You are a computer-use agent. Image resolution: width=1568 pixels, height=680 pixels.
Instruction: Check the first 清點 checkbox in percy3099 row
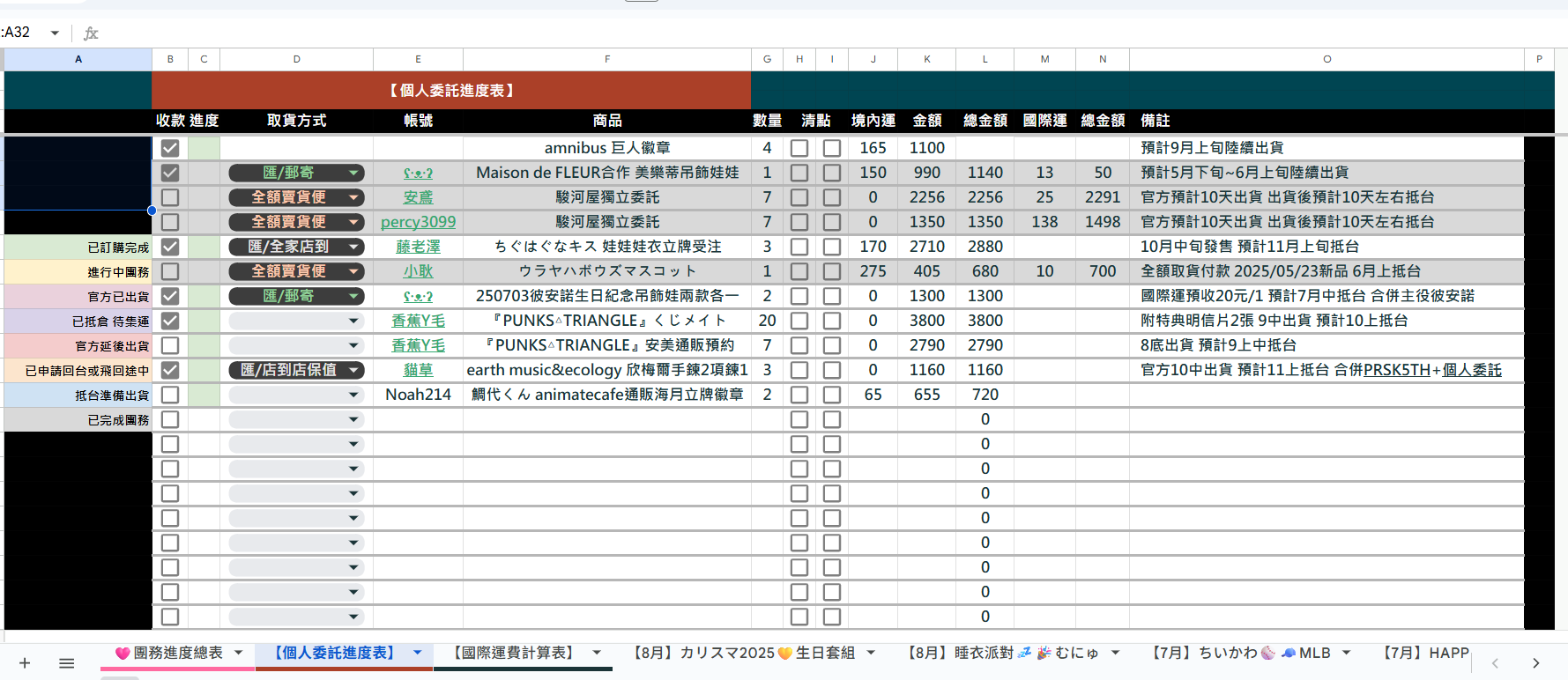(x=799, y=222)
